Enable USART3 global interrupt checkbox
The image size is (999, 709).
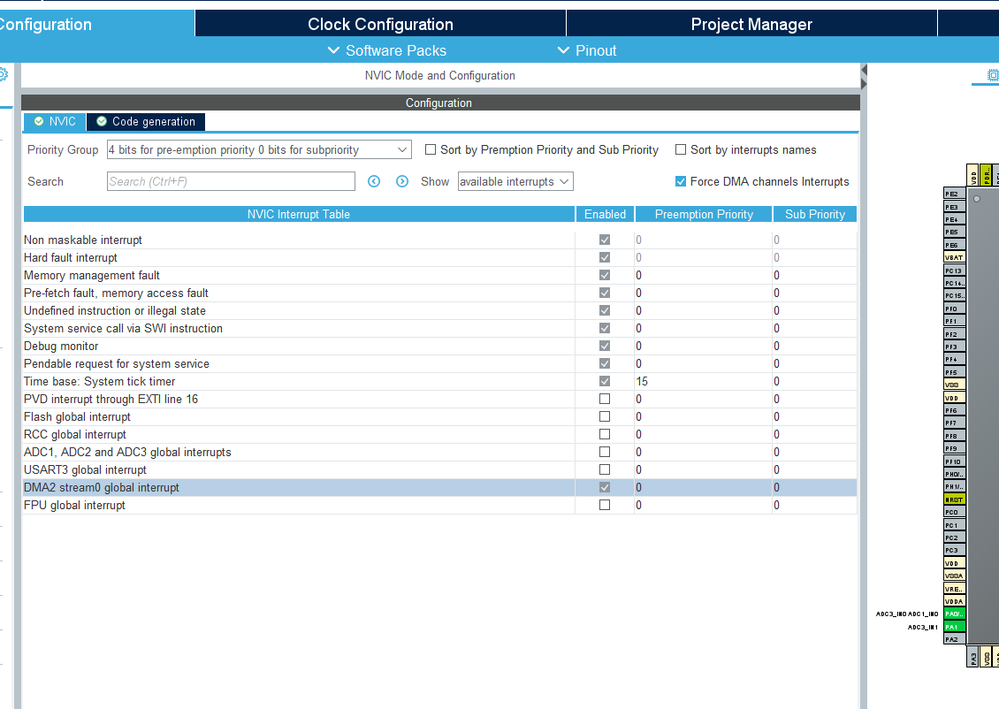pyautogui.click(x=605, y=469)
